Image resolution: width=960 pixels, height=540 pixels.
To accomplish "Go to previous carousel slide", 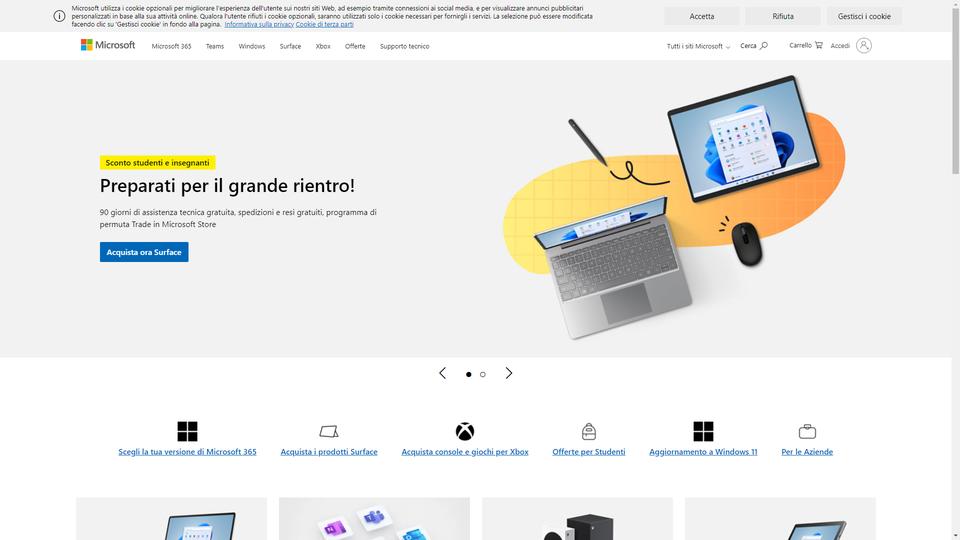I will pos(443,373).
